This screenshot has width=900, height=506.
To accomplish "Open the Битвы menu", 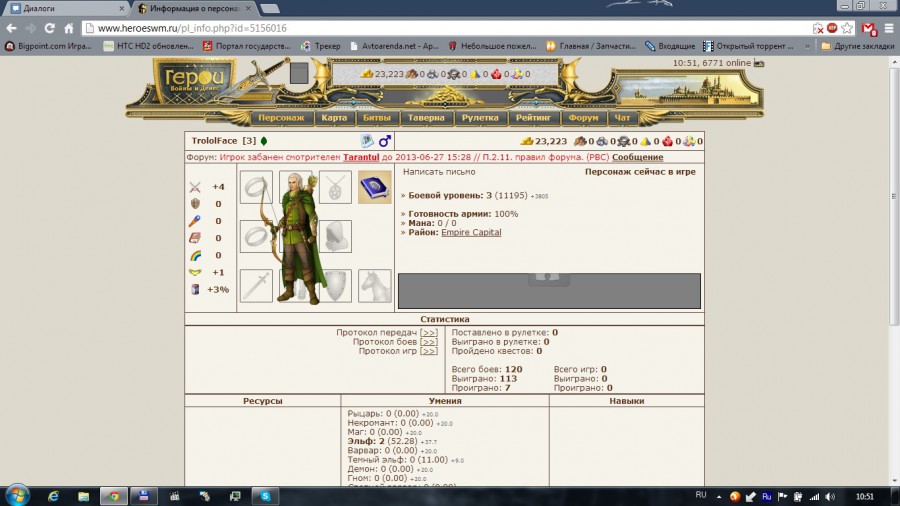I will click(x=377, y=118).
